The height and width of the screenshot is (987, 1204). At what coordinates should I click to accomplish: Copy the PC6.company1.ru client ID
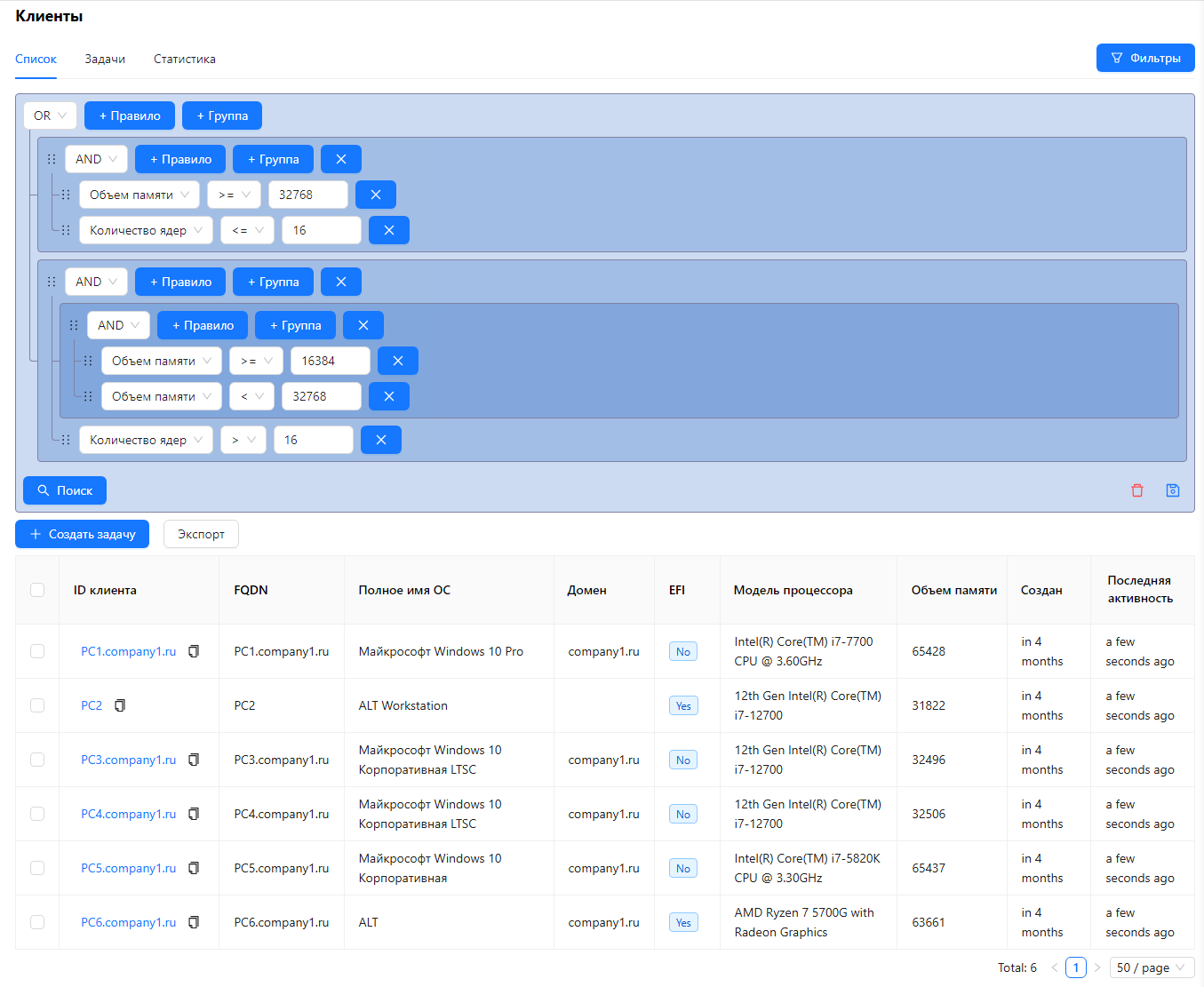pos(194,922)
